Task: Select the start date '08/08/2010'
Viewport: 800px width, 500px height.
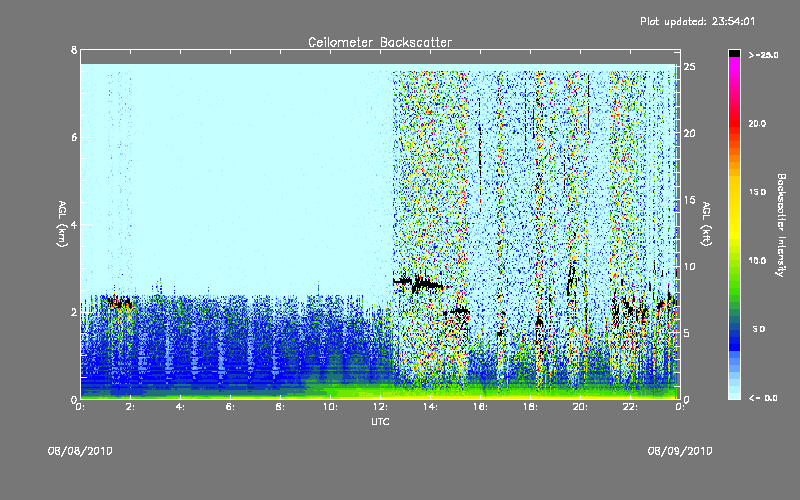Action: click(x=80, y=451)
